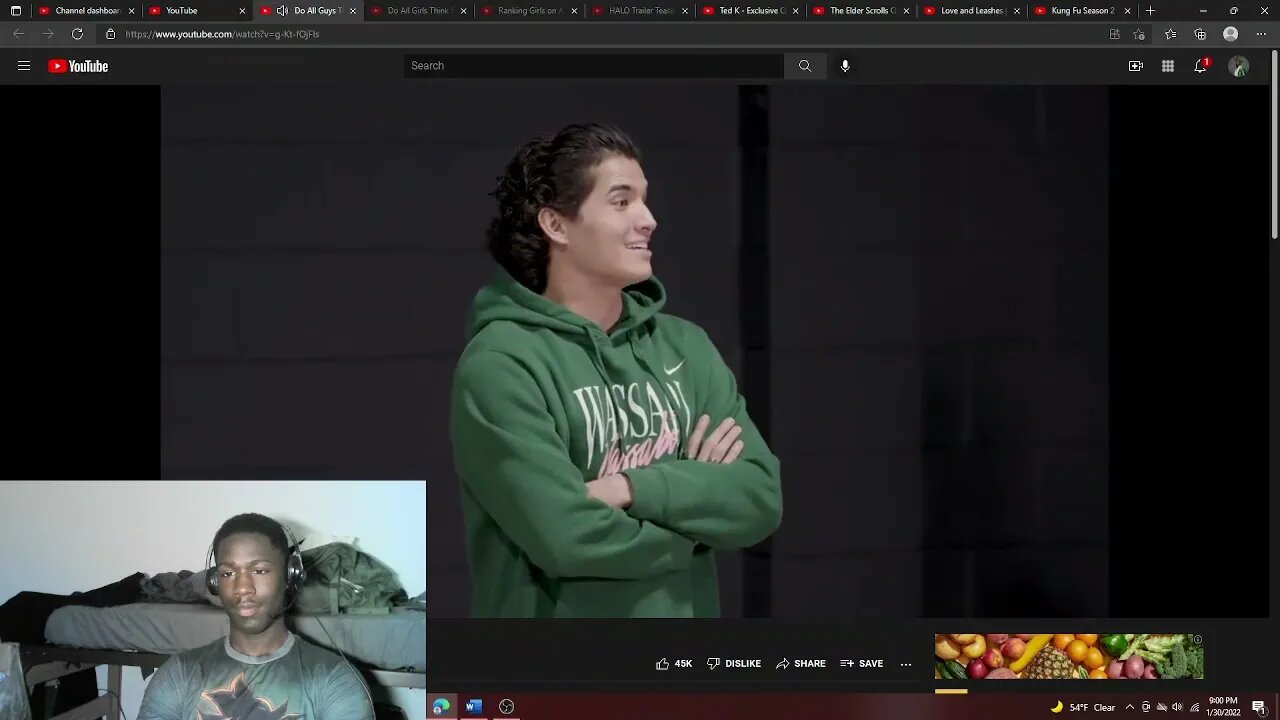Open browser Settings and more menu

1261,34
